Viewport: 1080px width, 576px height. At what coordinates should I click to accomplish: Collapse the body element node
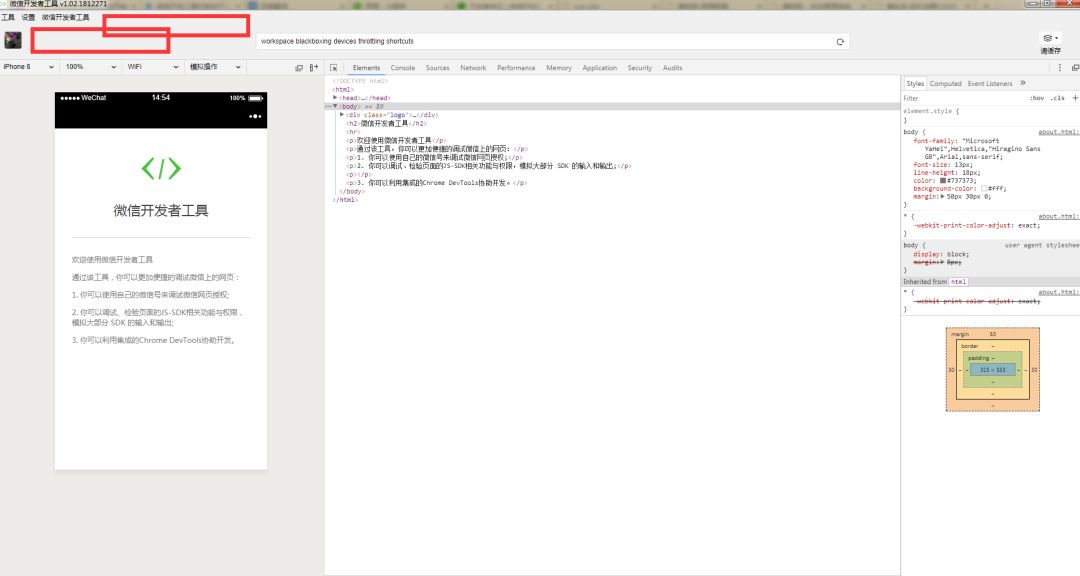pos(335,106)
